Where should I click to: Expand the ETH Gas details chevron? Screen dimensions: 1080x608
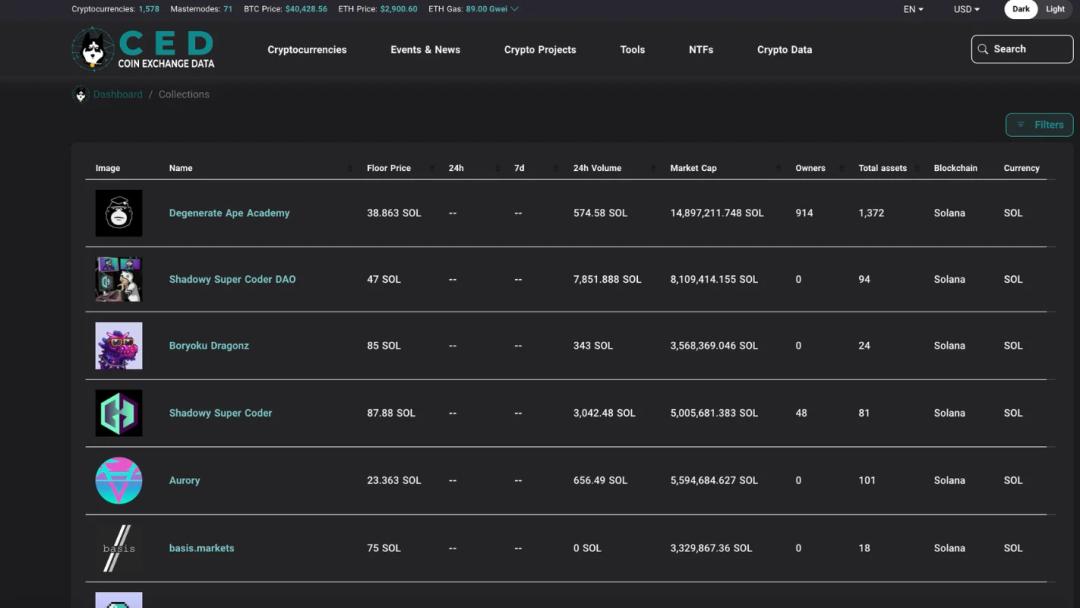point(515,9)
